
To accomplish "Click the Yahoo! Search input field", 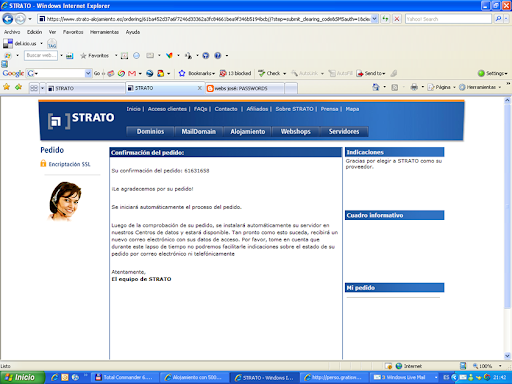I will pyautogui.click(x=448, y=19).
